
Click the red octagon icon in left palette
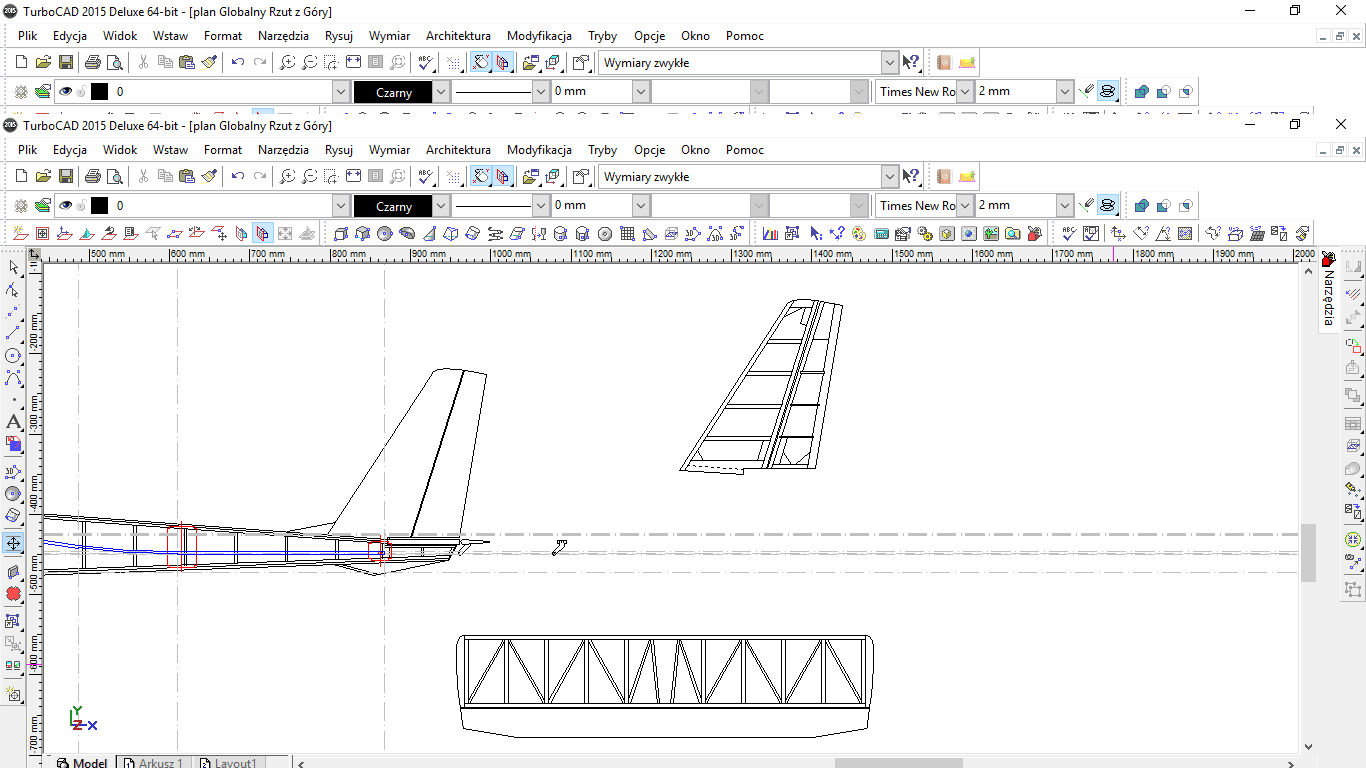coord(13,594)
